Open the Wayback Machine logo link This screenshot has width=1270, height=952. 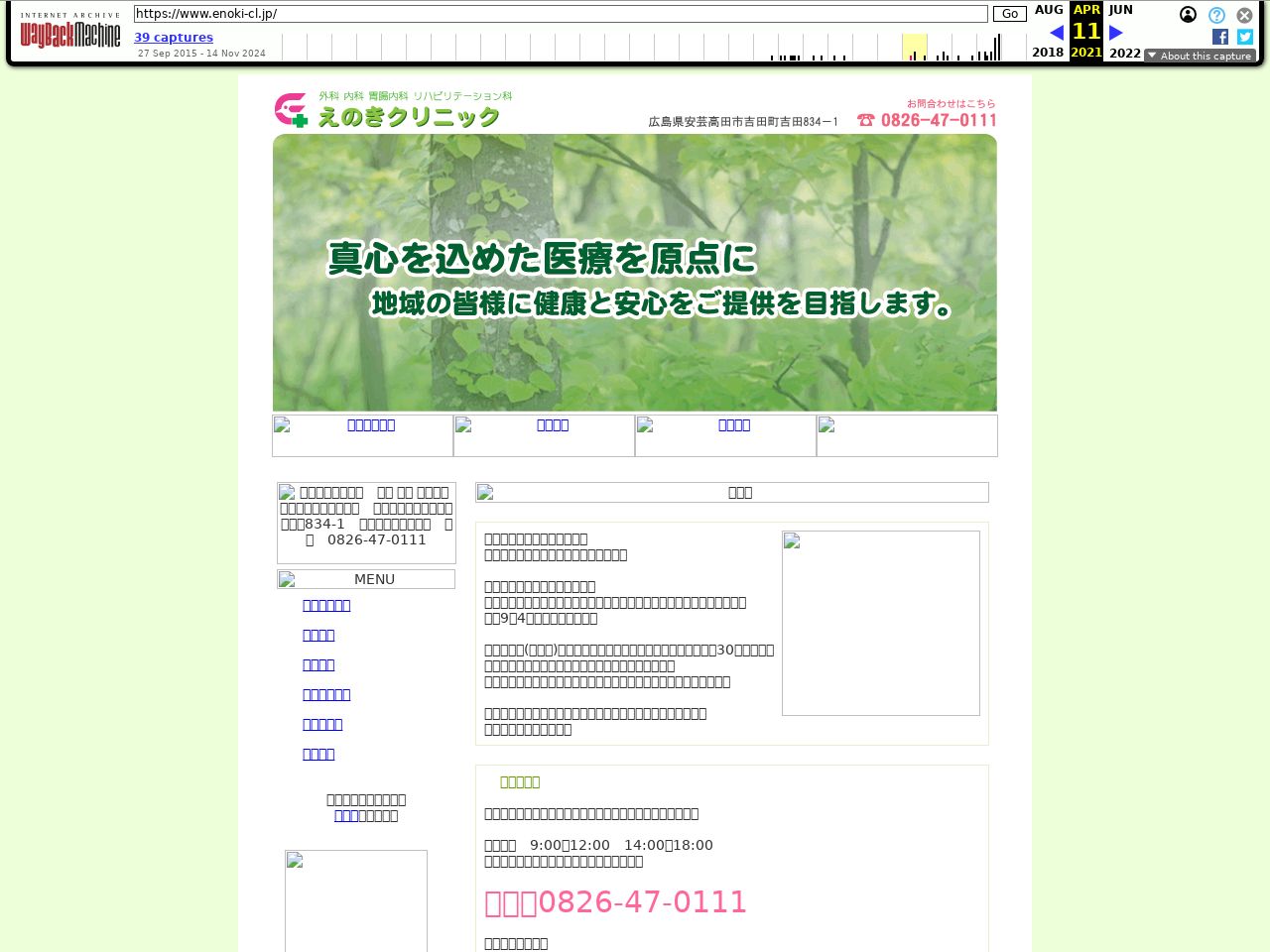pos(70,31)
